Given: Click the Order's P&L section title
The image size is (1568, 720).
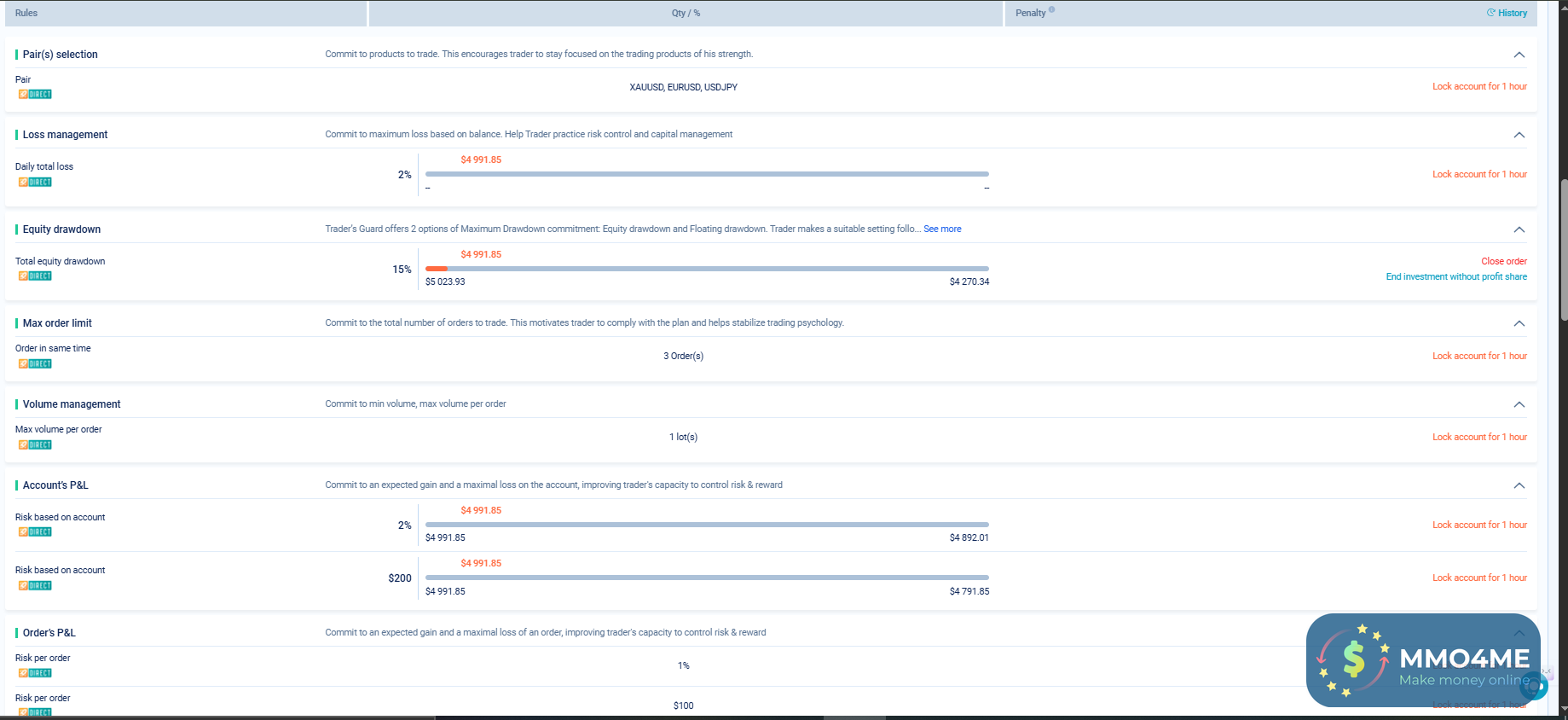Looking at the screenshot, I should (49, 633).
